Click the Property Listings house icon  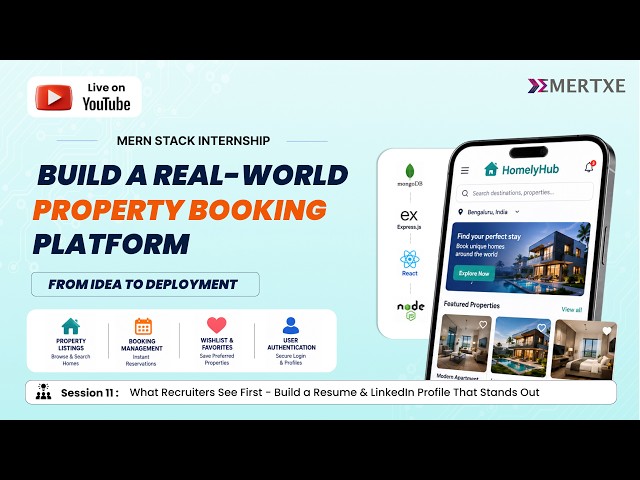(71, 326)
